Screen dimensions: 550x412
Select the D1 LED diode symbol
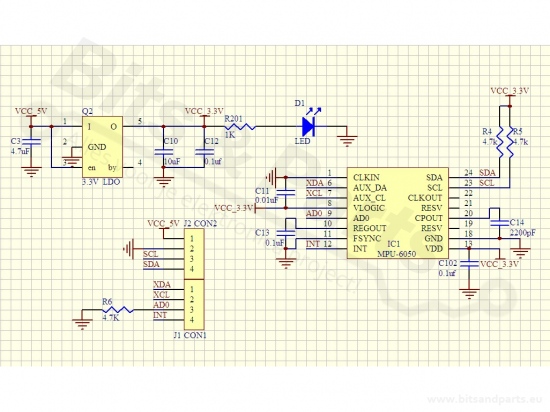pos(309,127)
